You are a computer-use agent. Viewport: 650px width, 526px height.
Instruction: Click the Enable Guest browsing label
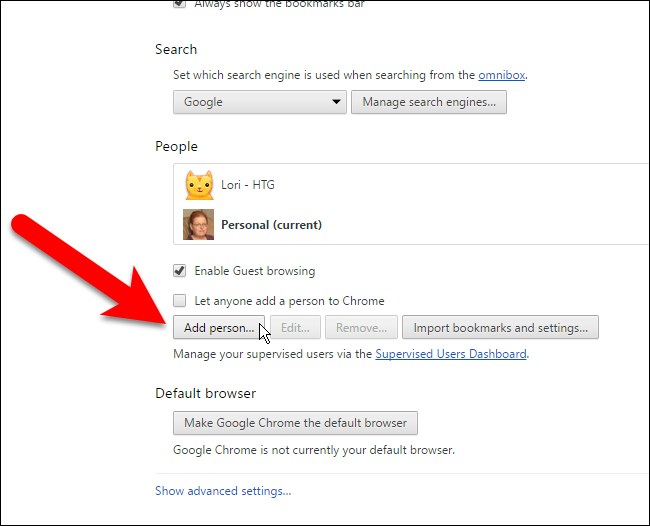tap(255, 271)
